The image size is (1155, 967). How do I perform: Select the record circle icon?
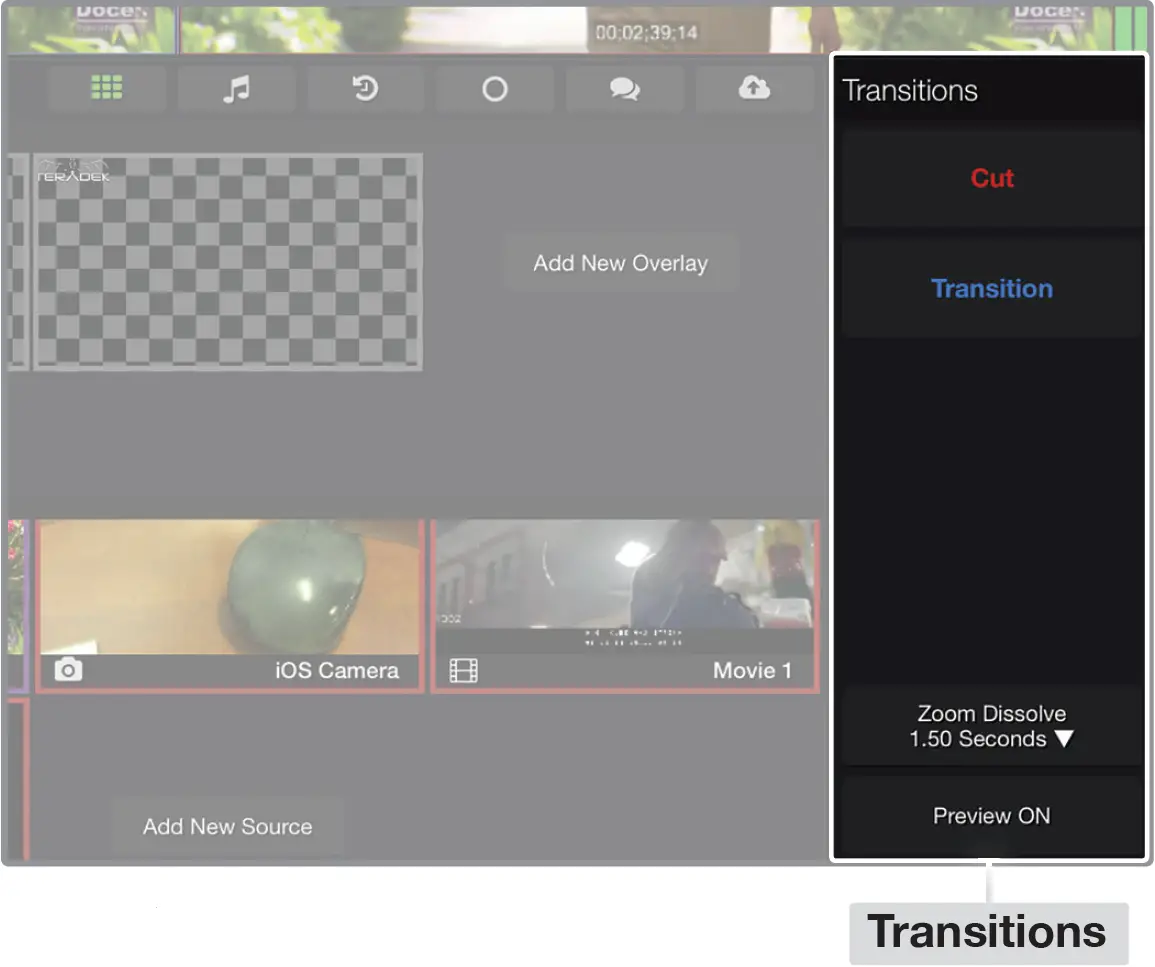click(494, 88)
